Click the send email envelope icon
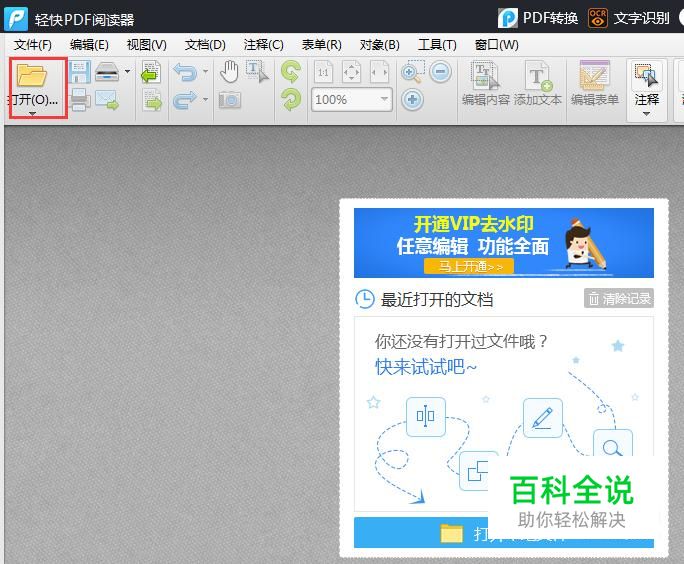The height and width of the screenshot is (564, 684). point(107,100)
